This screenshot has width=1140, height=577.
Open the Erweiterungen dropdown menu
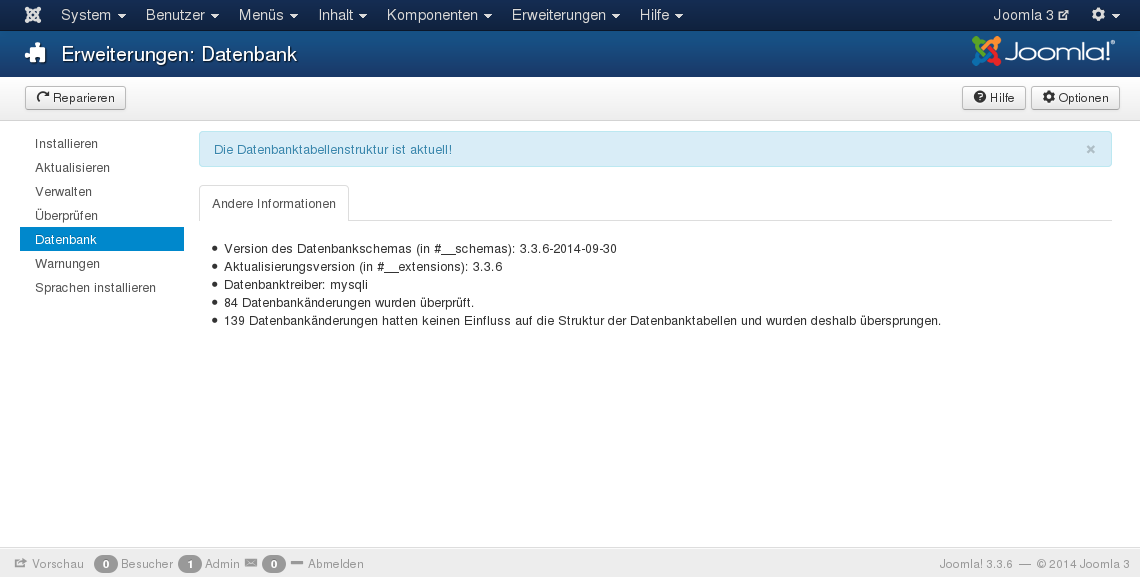coord(565,15)
